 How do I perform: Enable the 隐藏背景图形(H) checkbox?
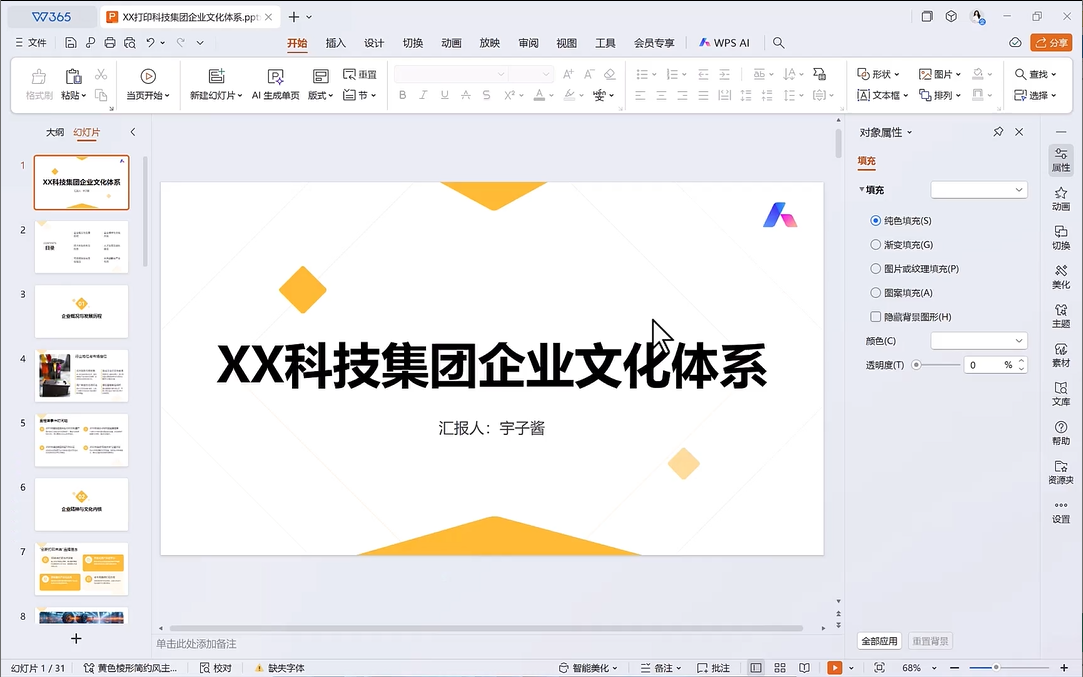coord(876,317)
